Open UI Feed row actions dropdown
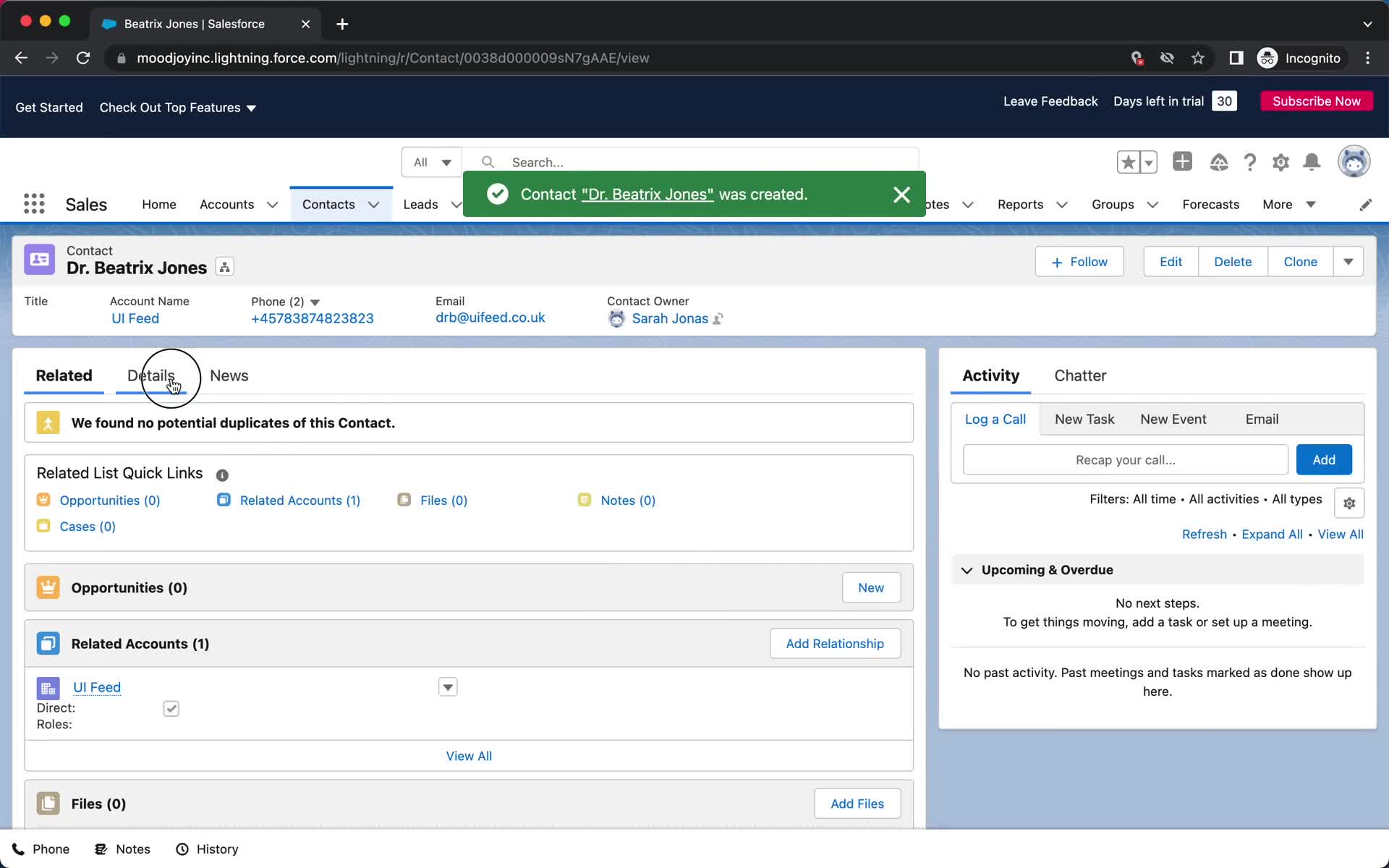The width and height of the screenshot is (1389, 868). tap(448, 687)
